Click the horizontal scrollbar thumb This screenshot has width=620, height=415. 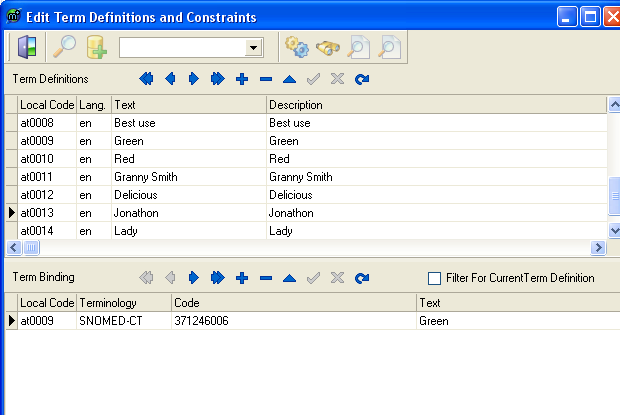click(x=32, y=248)
